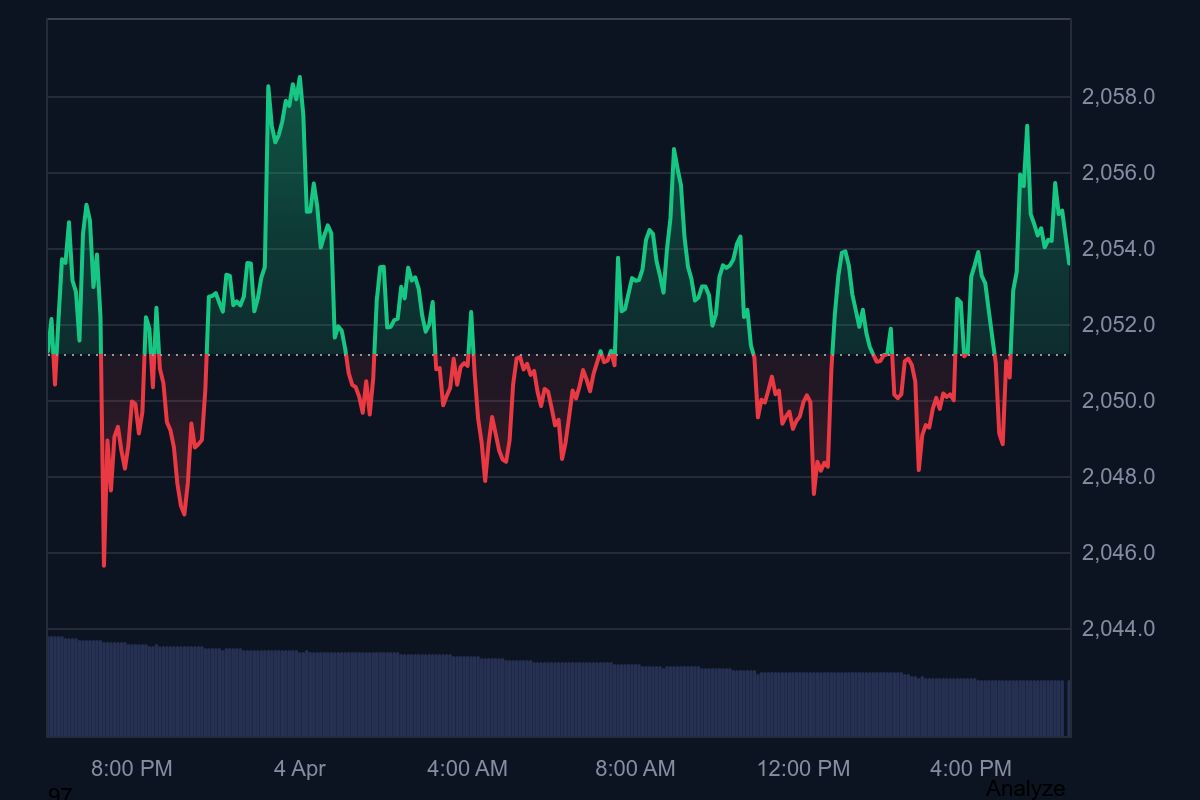
Task: Select the 12:00 PM time axis label
Action: point(803,768)
